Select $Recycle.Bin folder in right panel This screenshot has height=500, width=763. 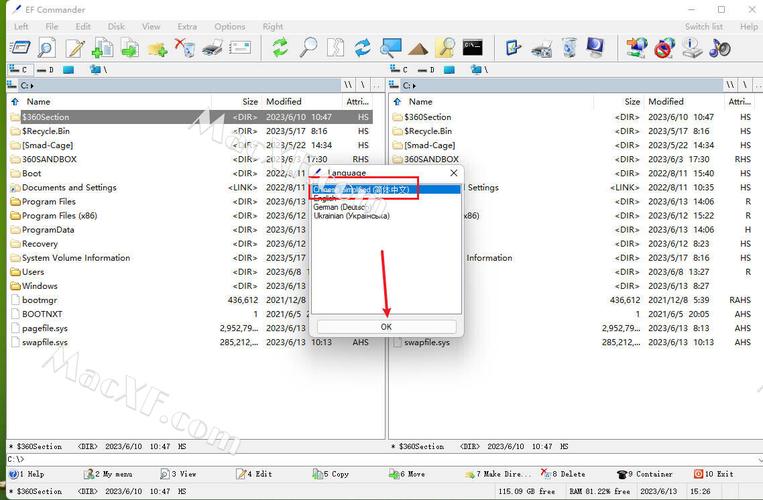(x=428, y=131)
